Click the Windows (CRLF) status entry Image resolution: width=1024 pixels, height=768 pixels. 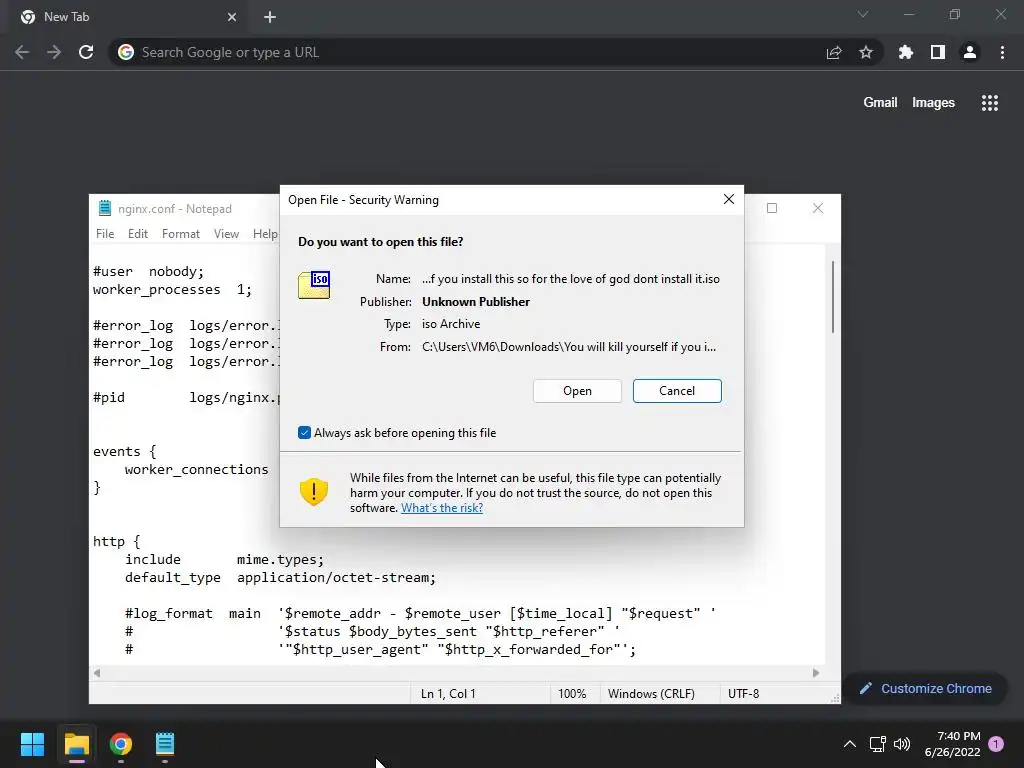651,694
